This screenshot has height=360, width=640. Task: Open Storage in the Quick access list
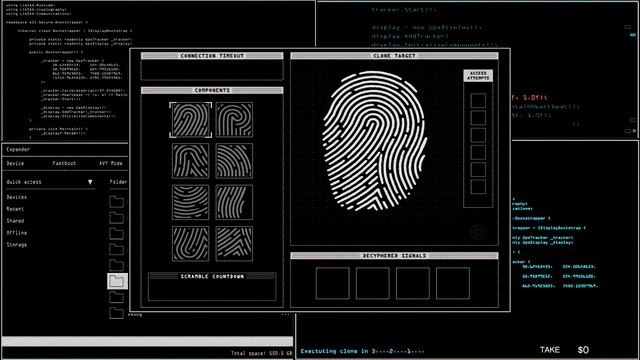17,245
